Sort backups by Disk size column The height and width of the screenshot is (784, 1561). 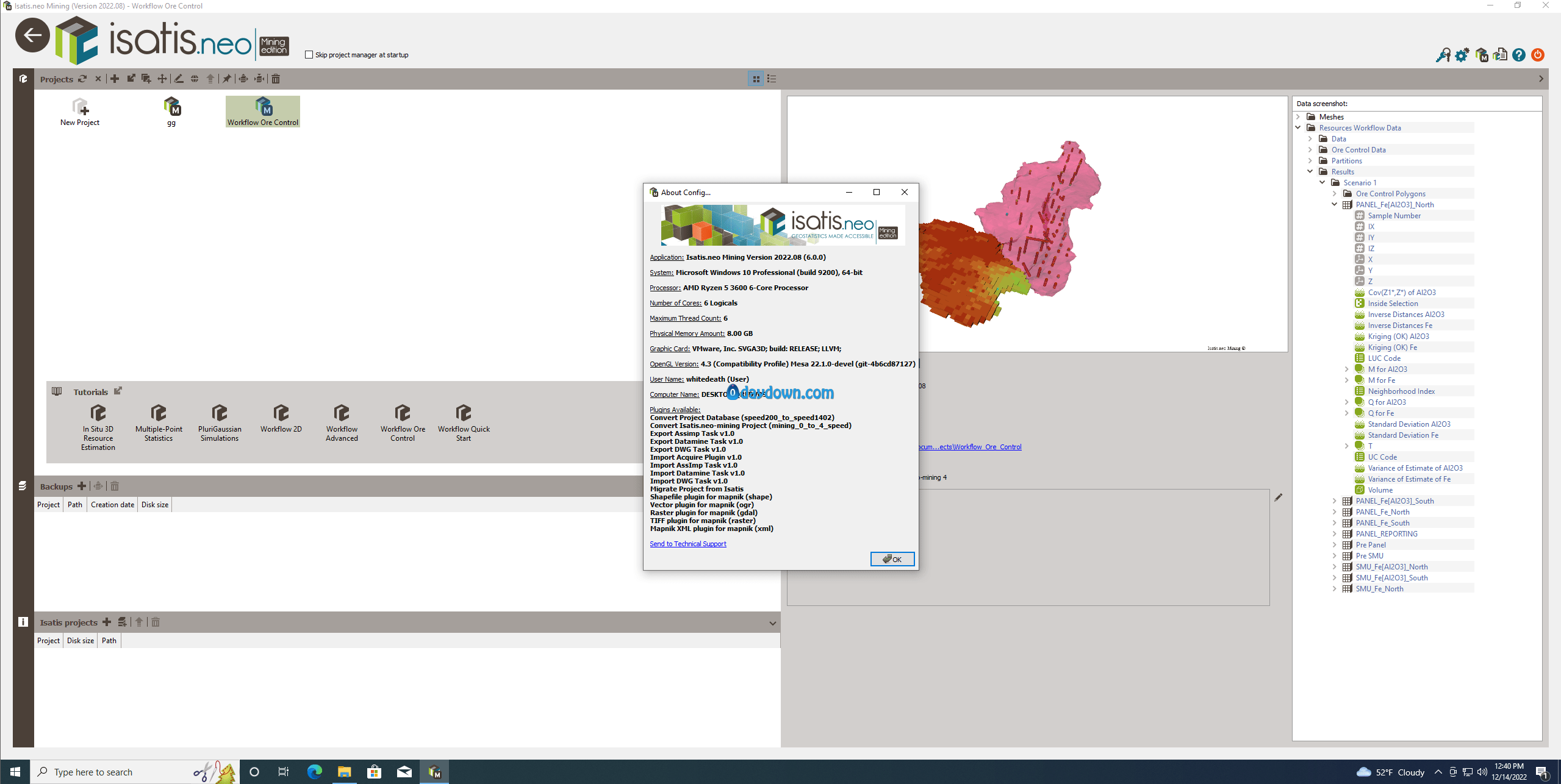tap(155, 505)
